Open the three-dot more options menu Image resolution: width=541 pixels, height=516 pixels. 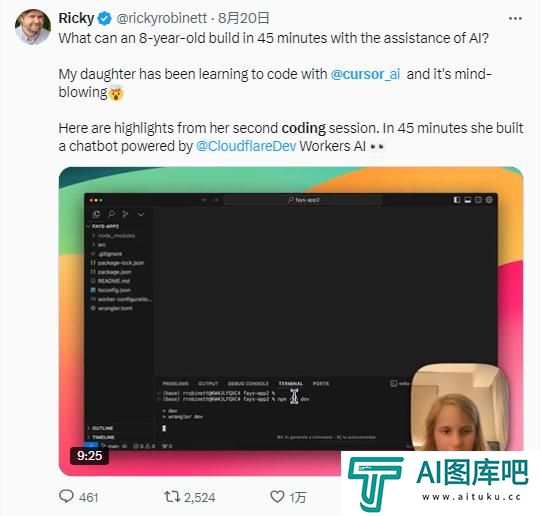pos(515,18)
